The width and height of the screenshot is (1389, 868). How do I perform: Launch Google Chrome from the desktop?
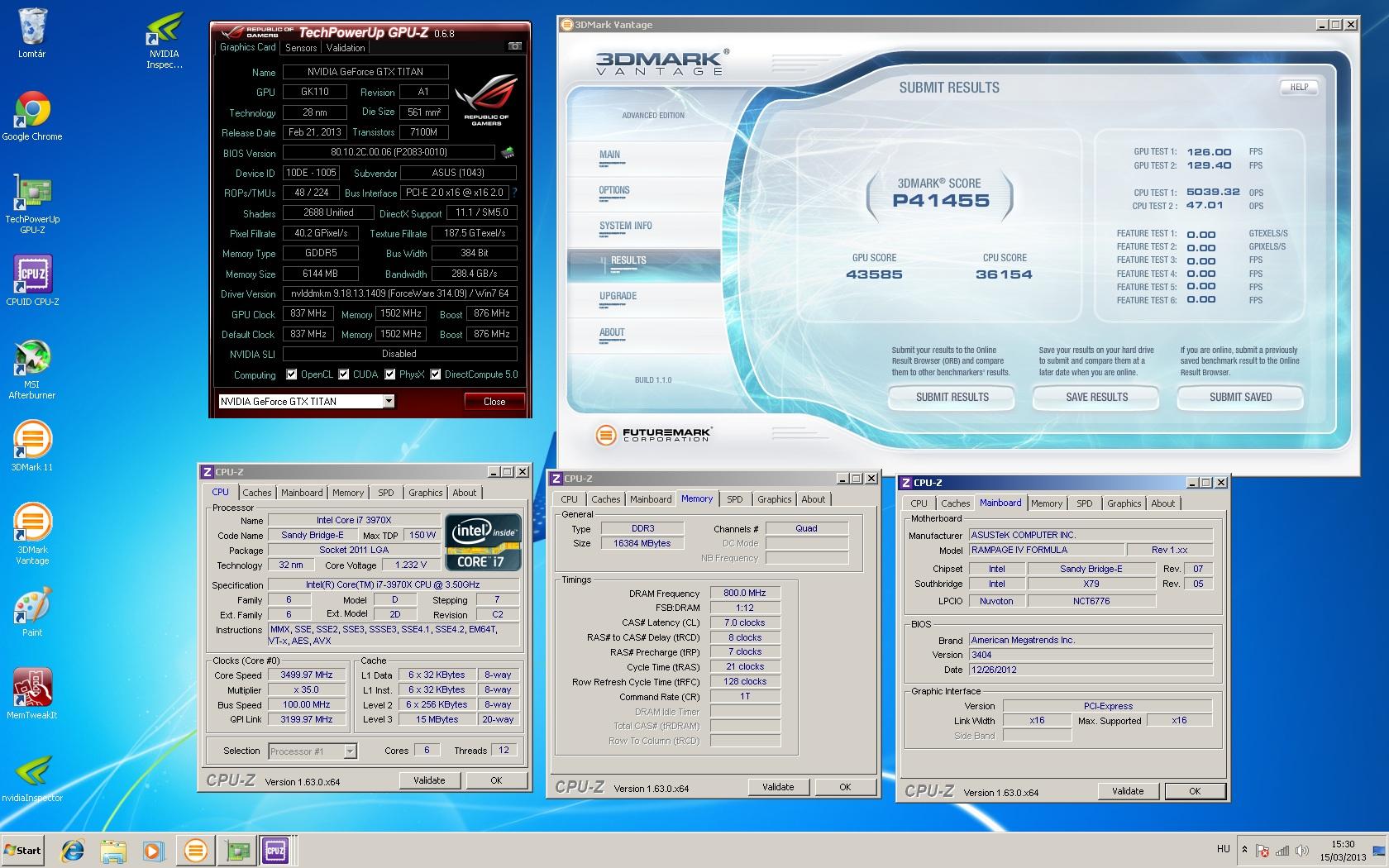coord(32,116)
